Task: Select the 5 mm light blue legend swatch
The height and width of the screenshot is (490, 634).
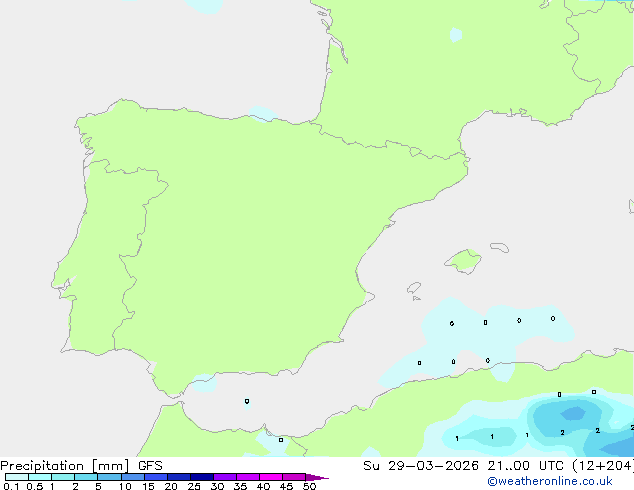Action: pos(109,477)
